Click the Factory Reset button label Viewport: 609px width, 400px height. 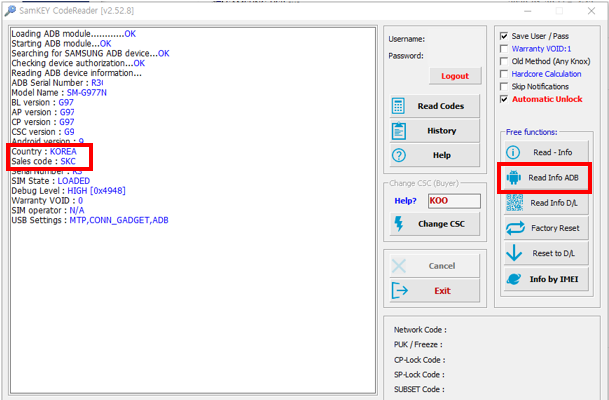(555, 228)
